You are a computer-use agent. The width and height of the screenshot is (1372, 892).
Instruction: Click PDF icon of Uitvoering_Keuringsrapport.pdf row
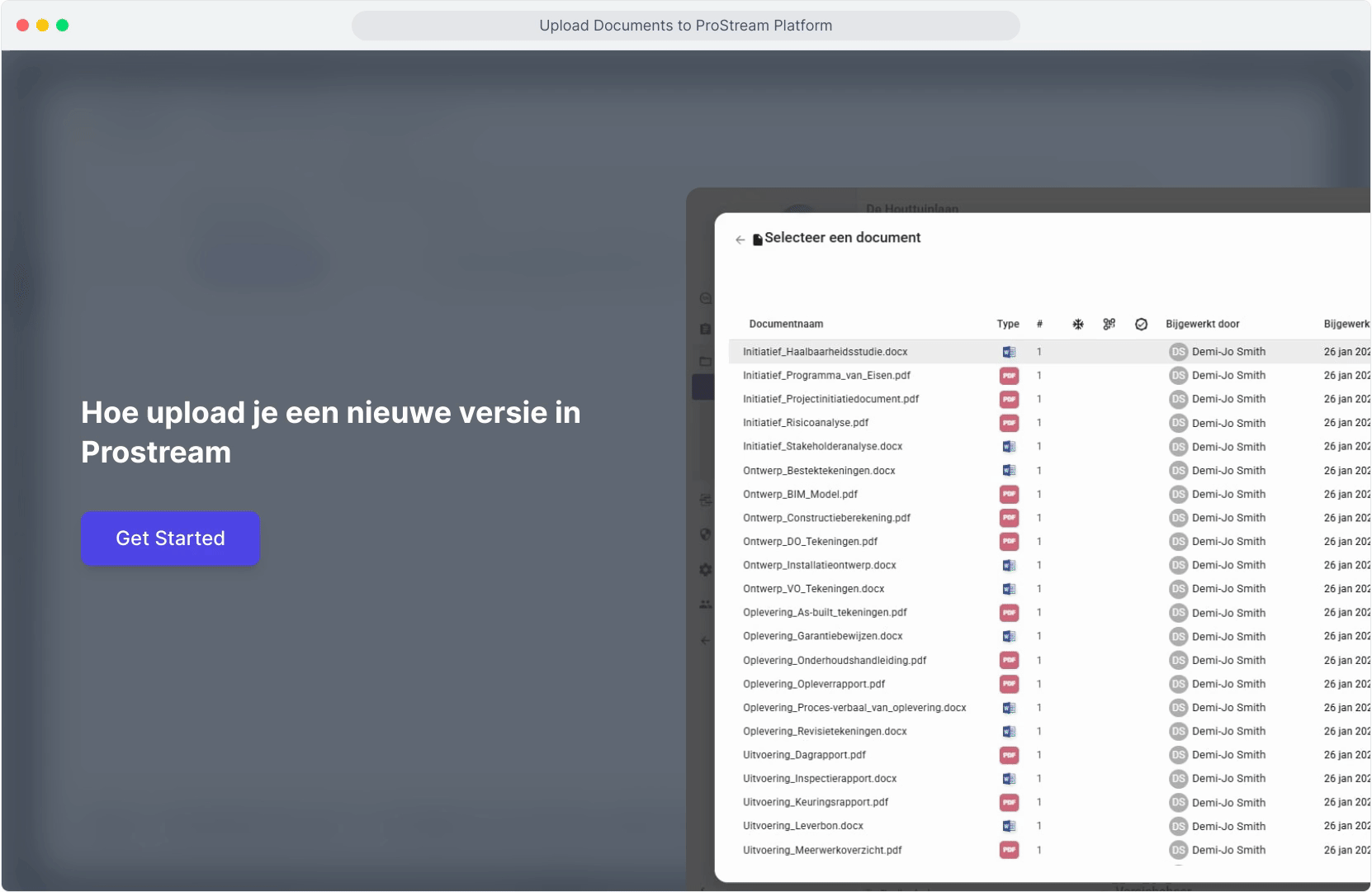(x=1009, y=803)
